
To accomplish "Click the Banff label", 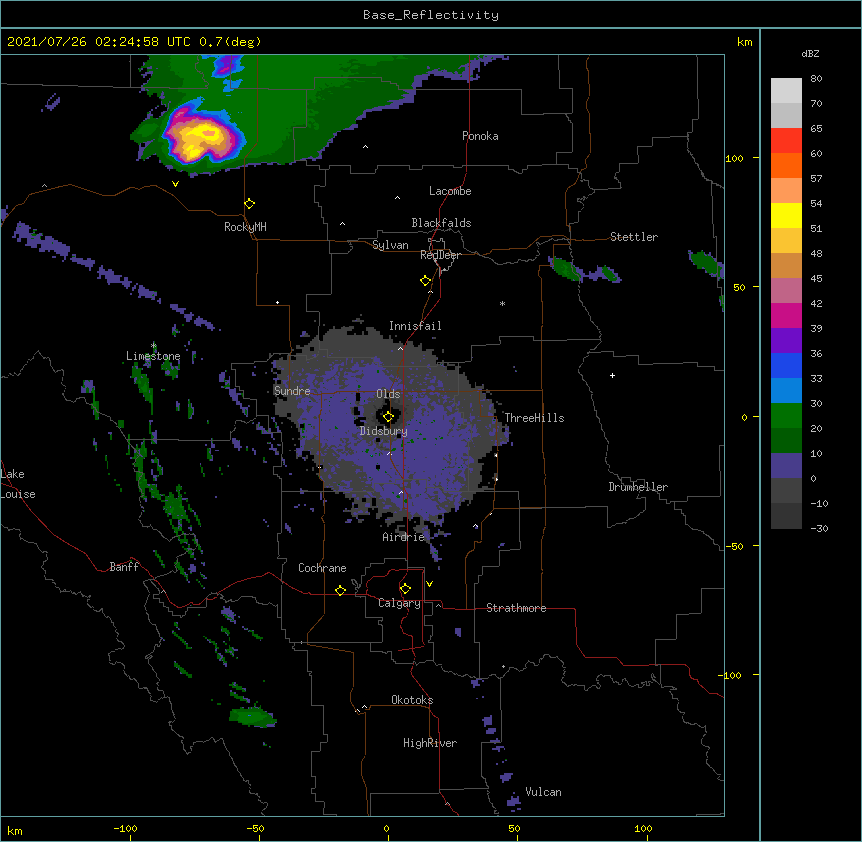I will [124, 567].
